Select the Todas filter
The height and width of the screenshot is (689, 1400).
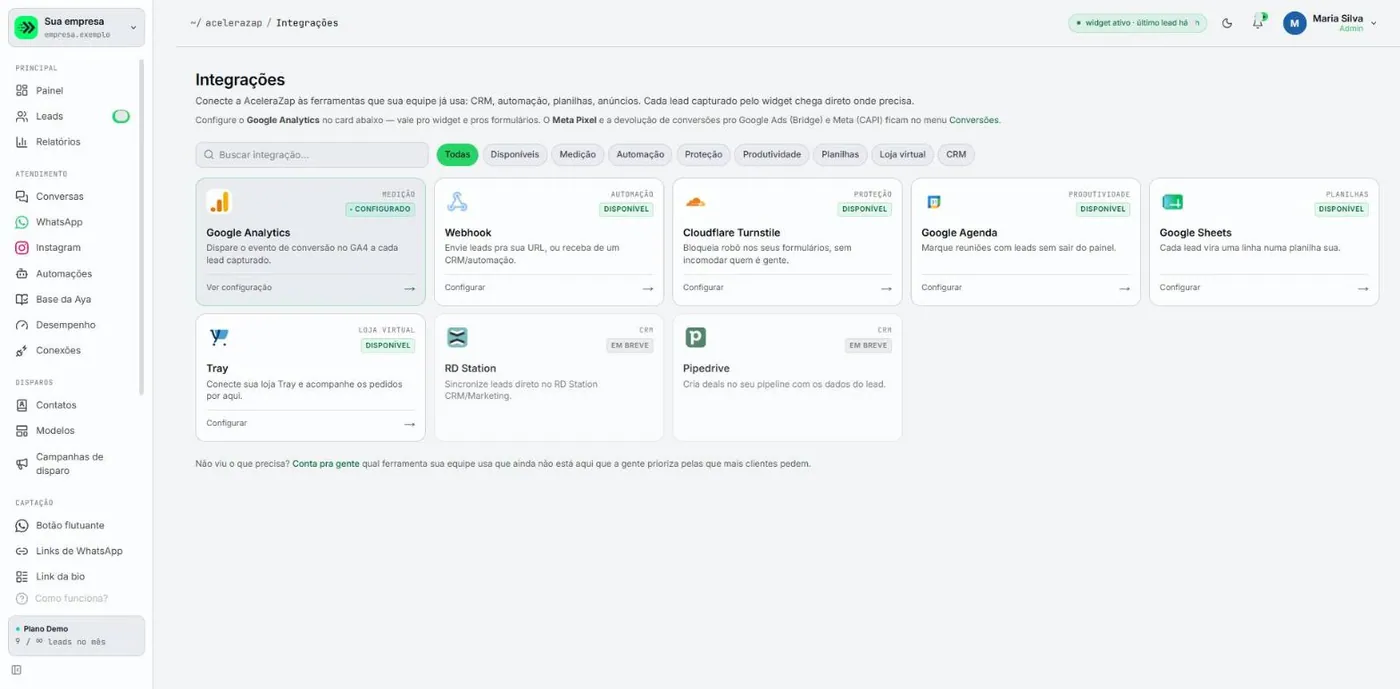pos(457,155)
